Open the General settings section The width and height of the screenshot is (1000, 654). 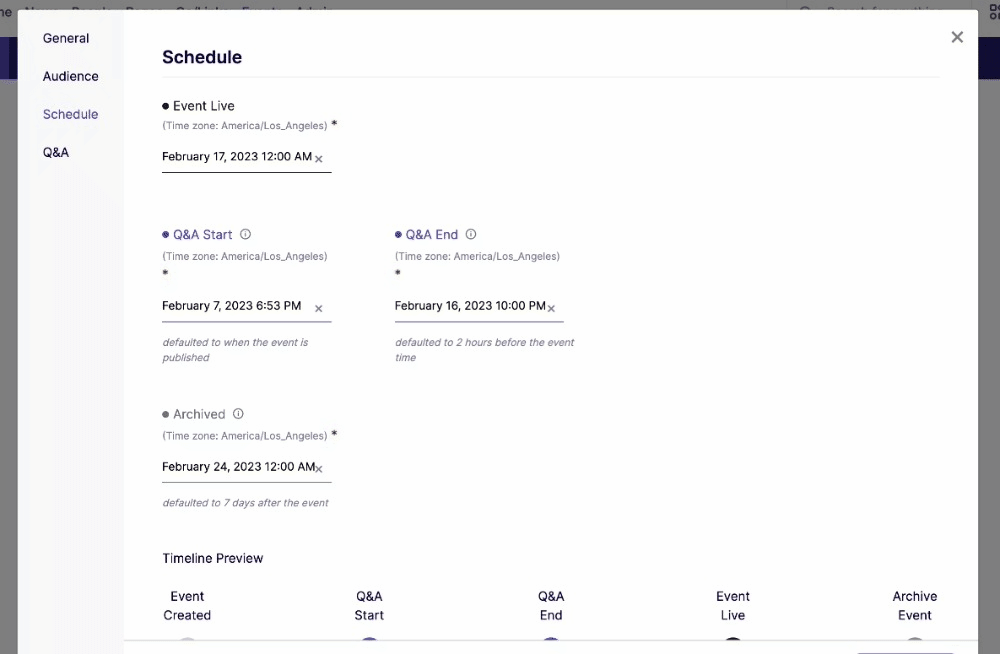coord(66,38)
